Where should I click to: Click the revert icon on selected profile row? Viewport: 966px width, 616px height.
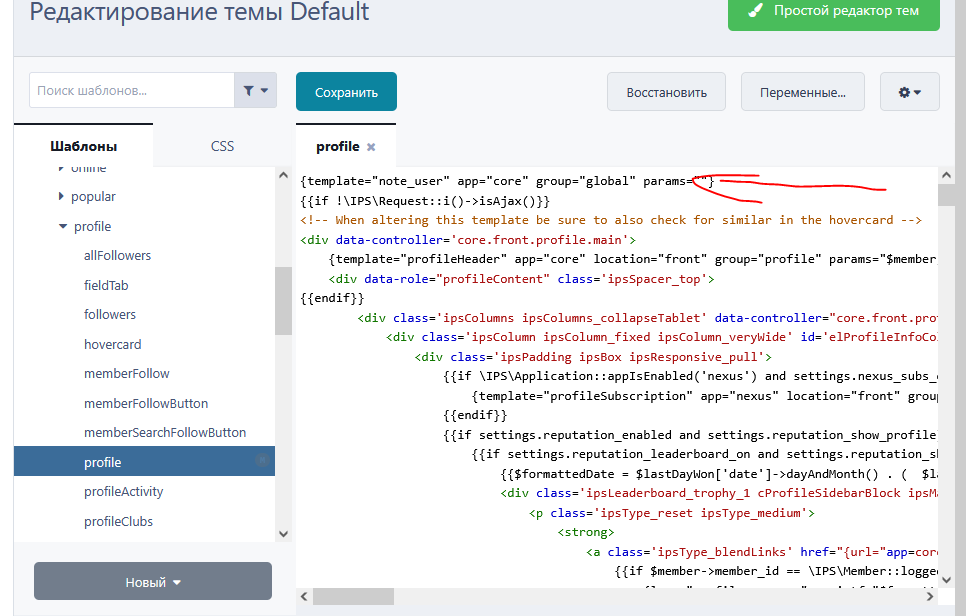pos(262,460)
